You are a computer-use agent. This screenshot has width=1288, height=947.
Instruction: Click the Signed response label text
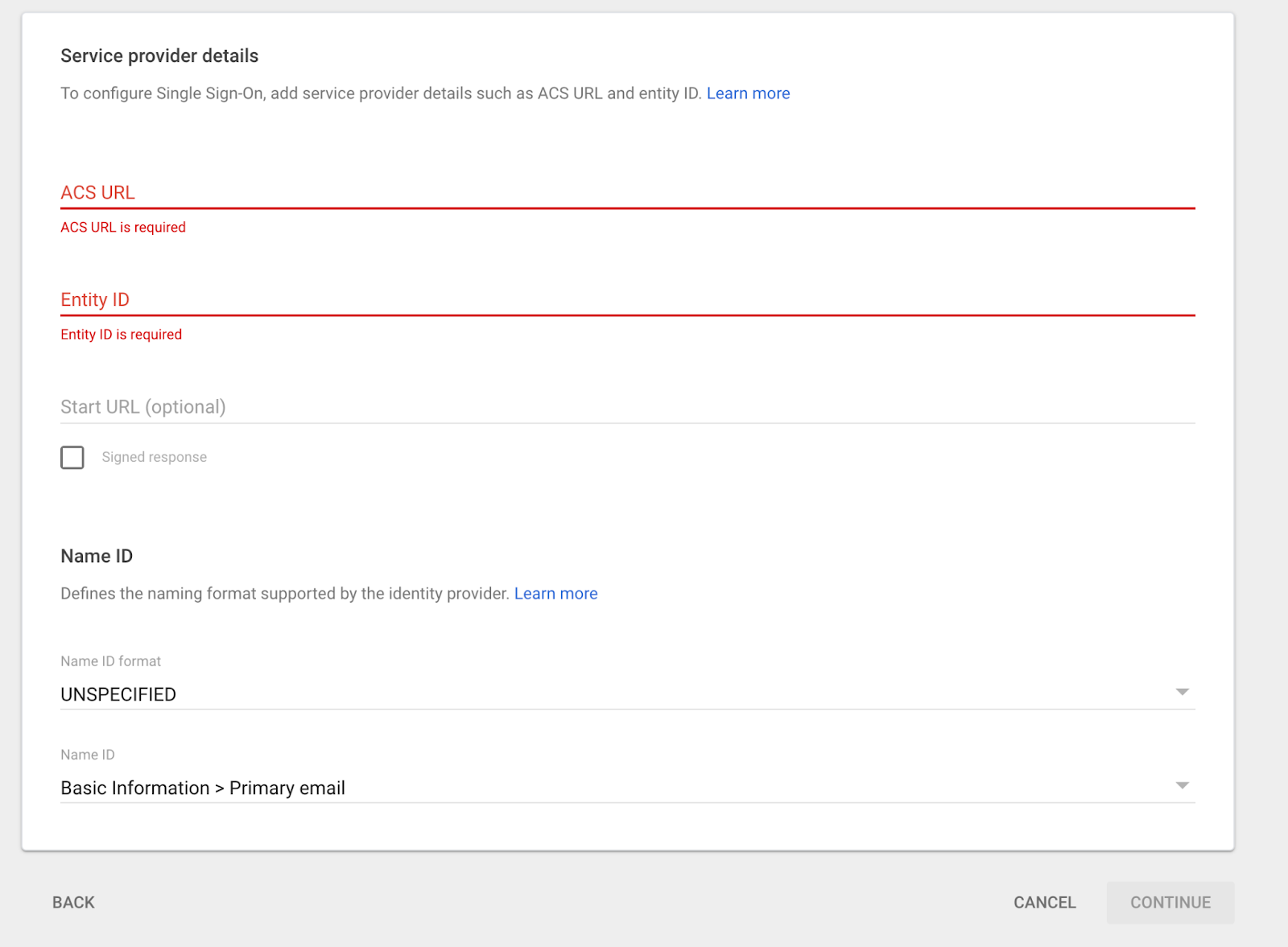[154, 456]
